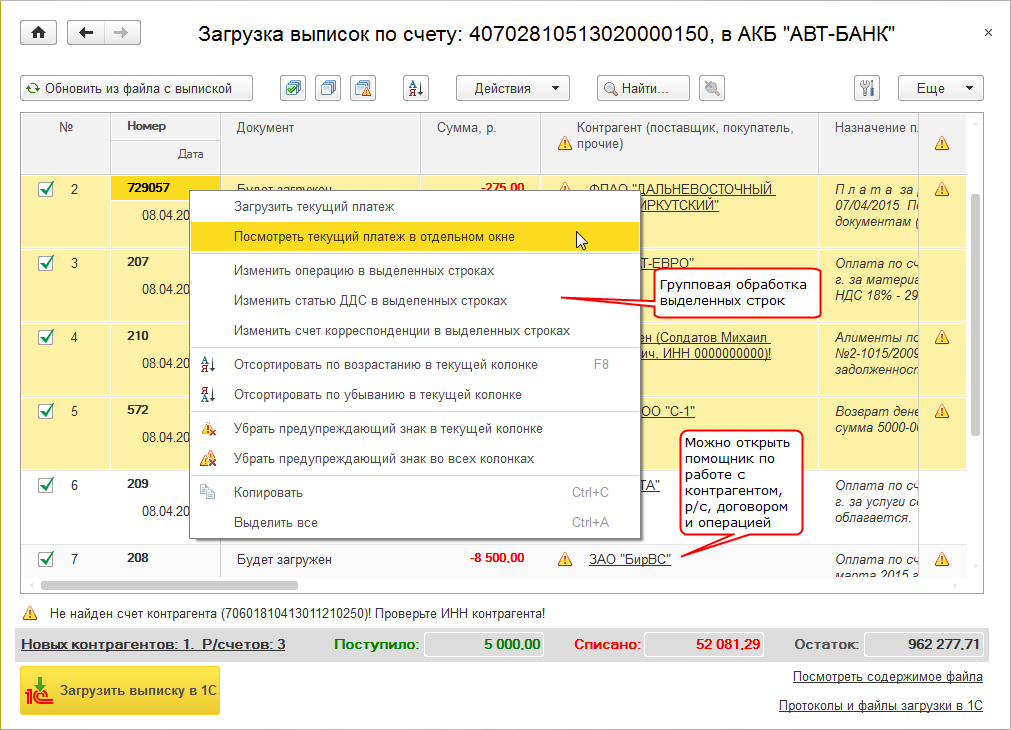Select Посмотреть текущий платеж в отдельном окне
Image resolution: width=1011 pixels, height=730 pixels.
point(374,237)
